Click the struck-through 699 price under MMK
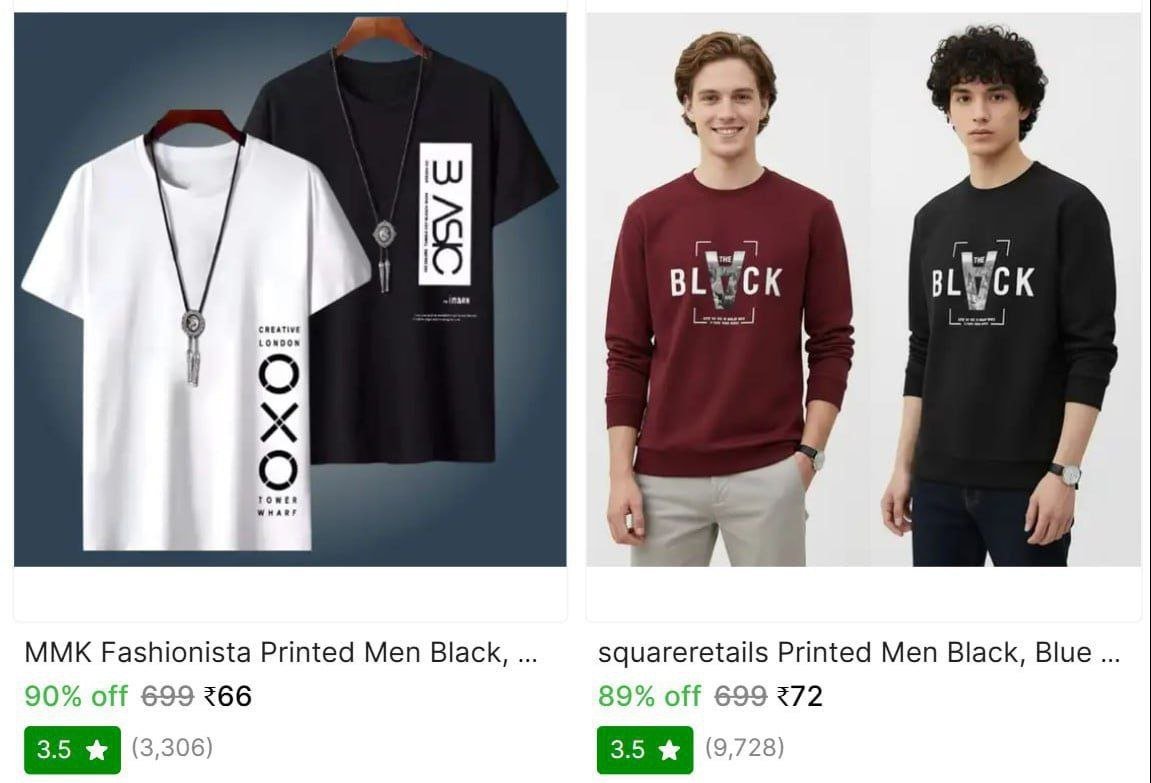1151x783 pixels. click(167, 696)
